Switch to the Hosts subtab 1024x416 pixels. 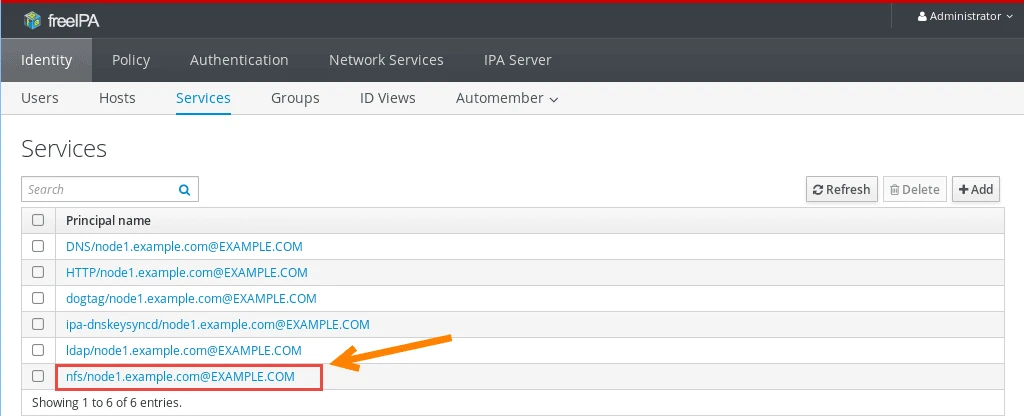tap(117, 98)
